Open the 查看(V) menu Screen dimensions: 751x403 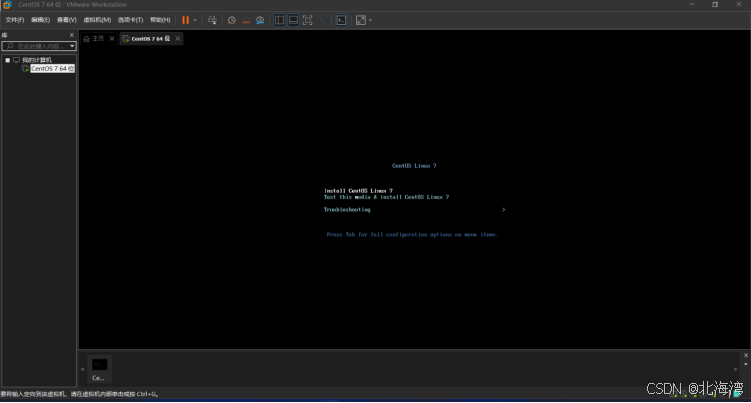tap(67, 20)
